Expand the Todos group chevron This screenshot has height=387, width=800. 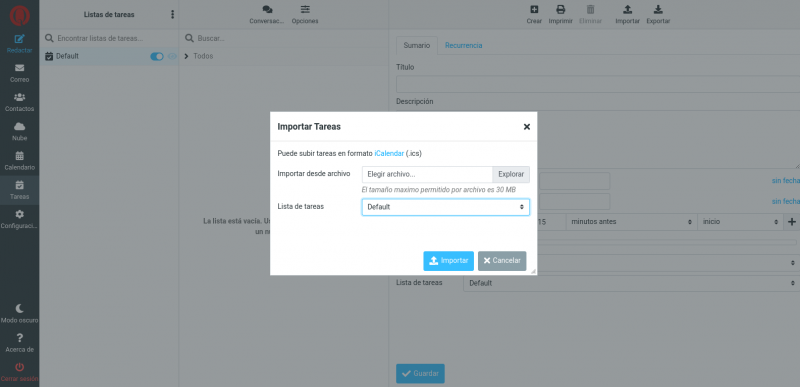click(x=186, y=56)
